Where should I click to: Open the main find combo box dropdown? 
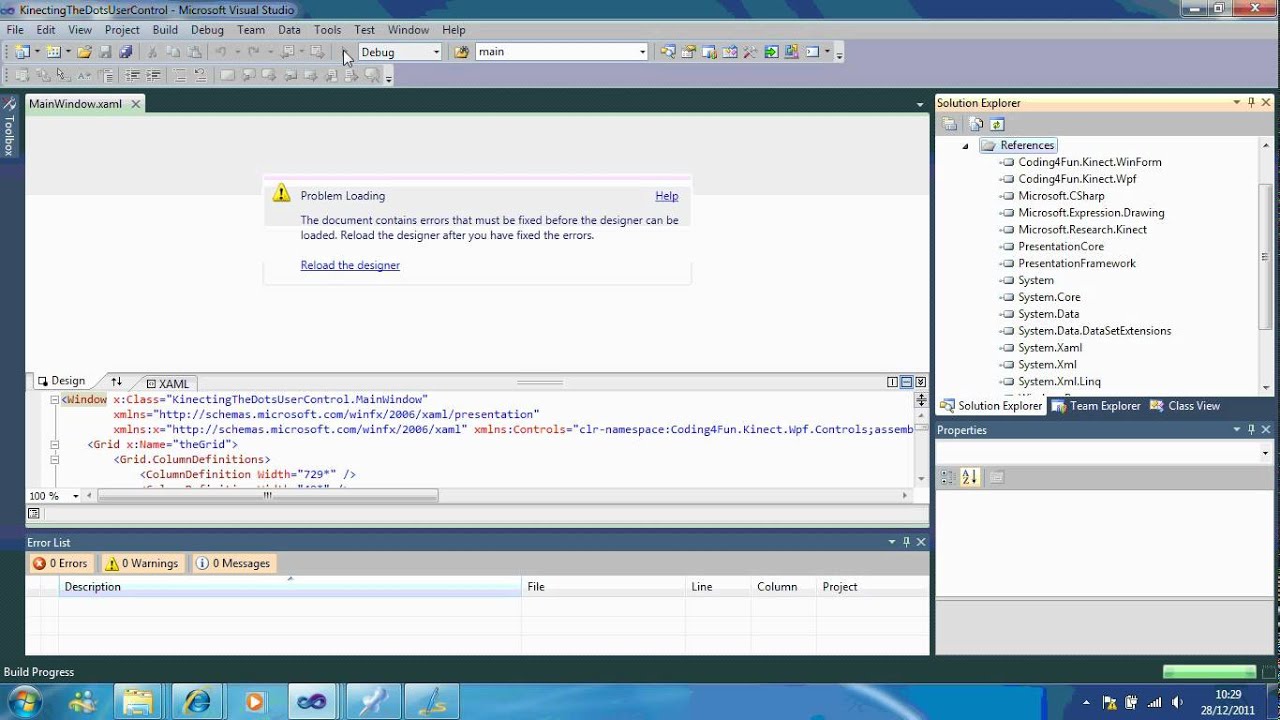(642, 52)
